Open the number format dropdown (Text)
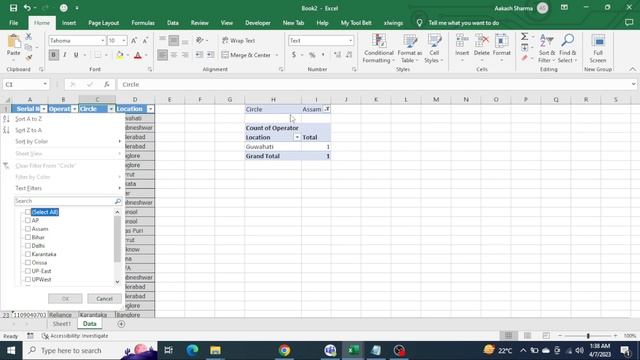Screen dimensions: 640x360 [350, 40]
